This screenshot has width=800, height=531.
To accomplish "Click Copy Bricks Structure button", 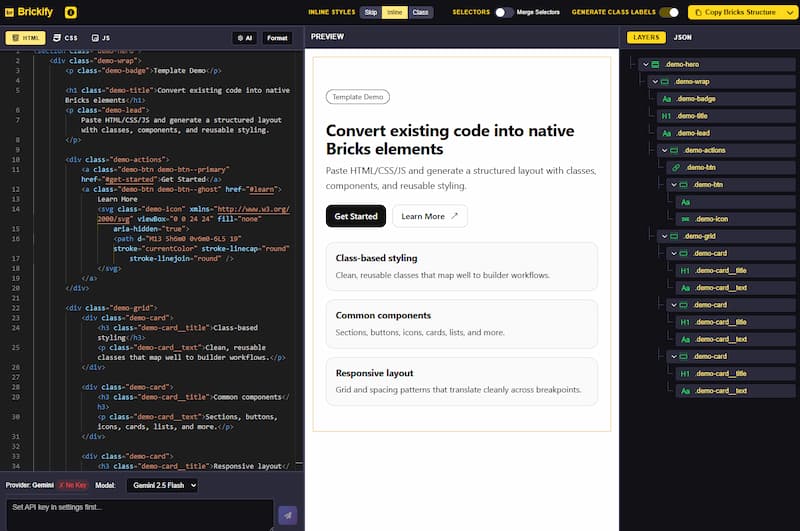I will coord(736,12).
